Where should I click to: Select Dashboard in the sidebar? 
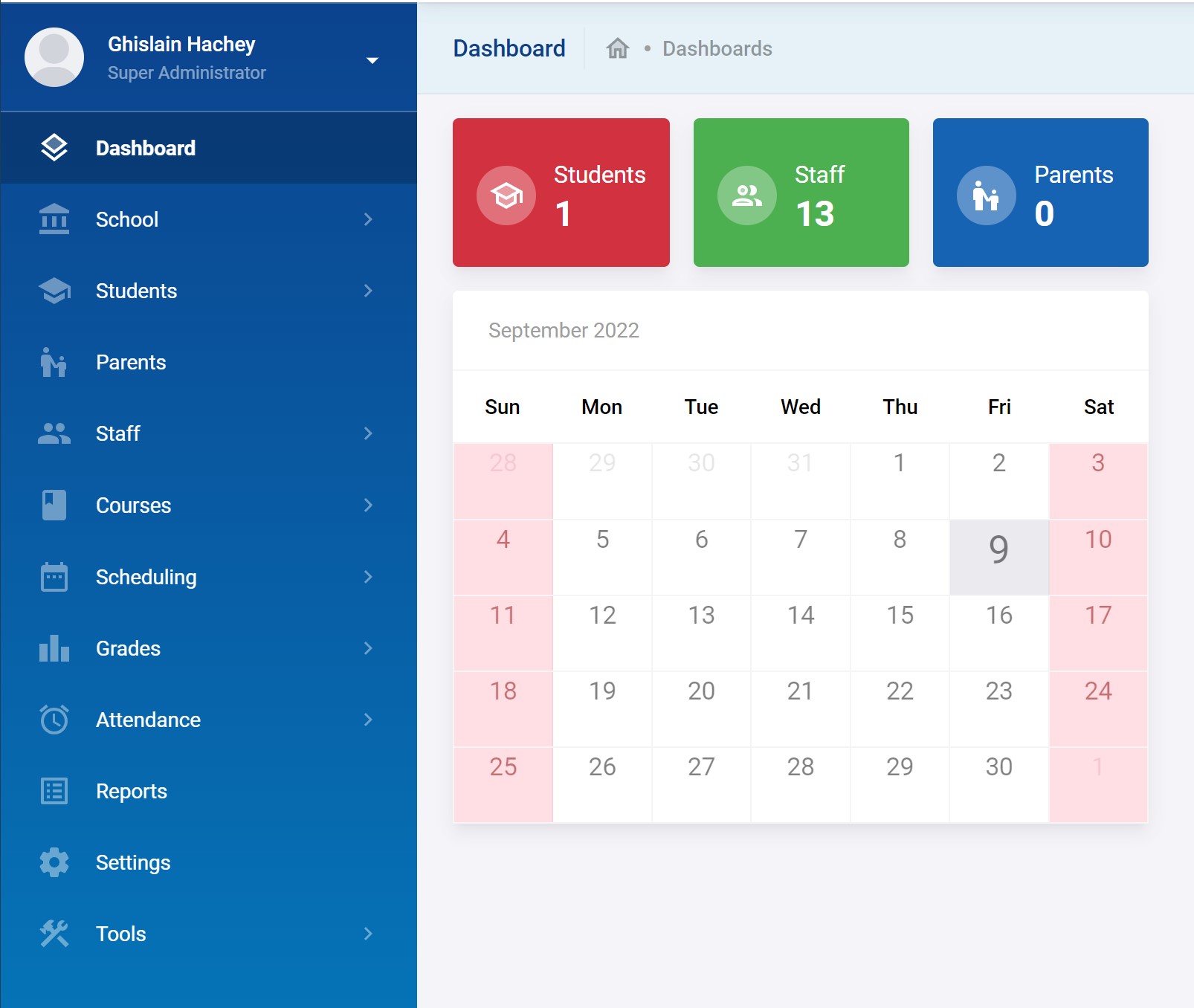(x=146, y=148)
